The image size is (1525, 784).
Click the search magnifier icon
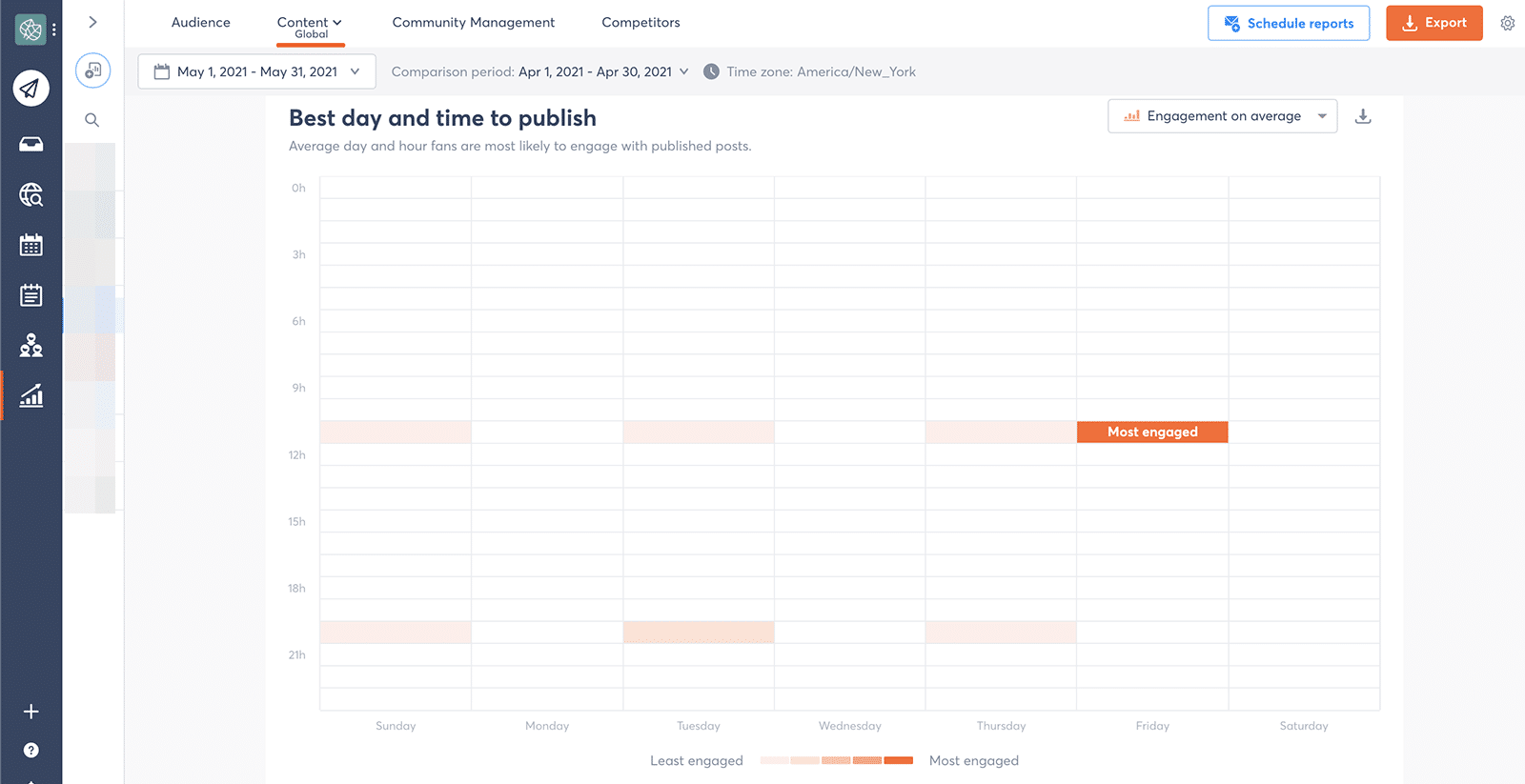(x=91, y=120)
